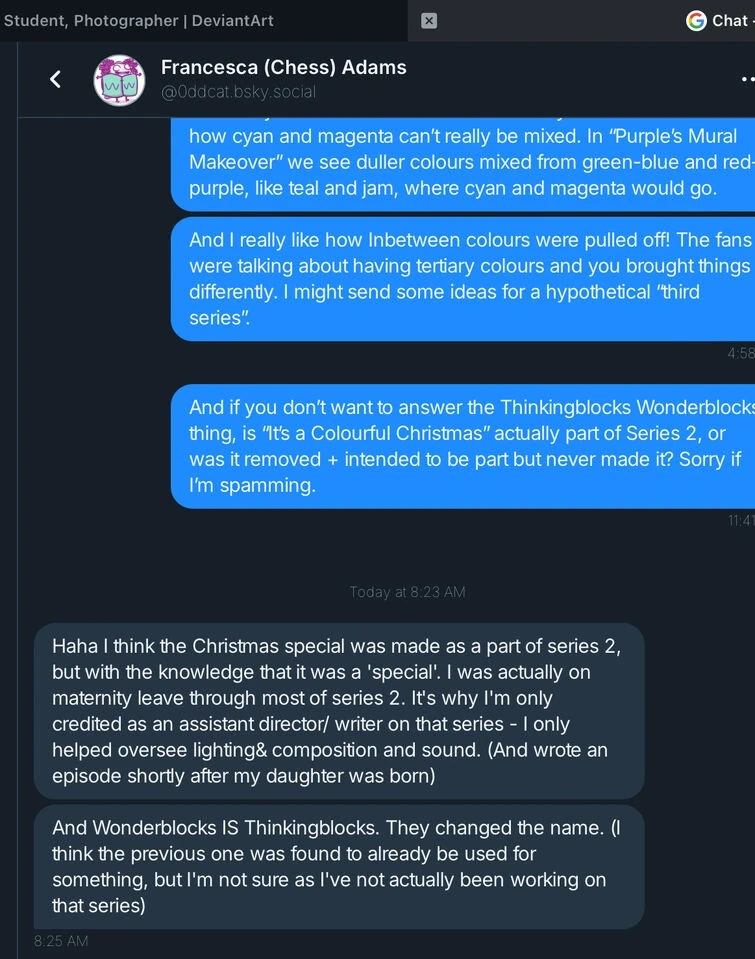Viewport: 755px width, 959px height.
Task: Close the DeviantArt browser tab
Action: 429,20
